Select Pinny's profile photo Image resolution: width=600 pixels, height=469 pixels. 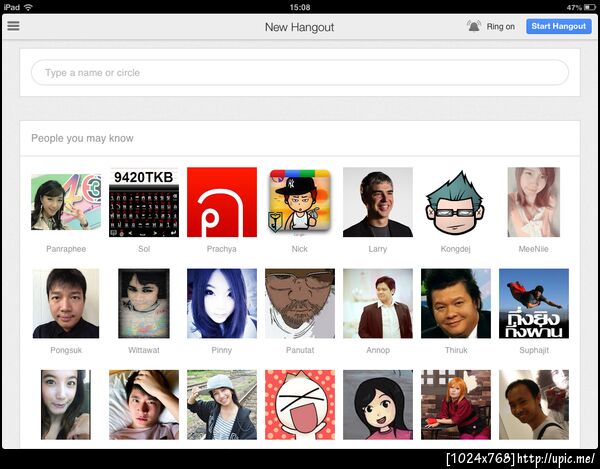[x=222, y=303]
